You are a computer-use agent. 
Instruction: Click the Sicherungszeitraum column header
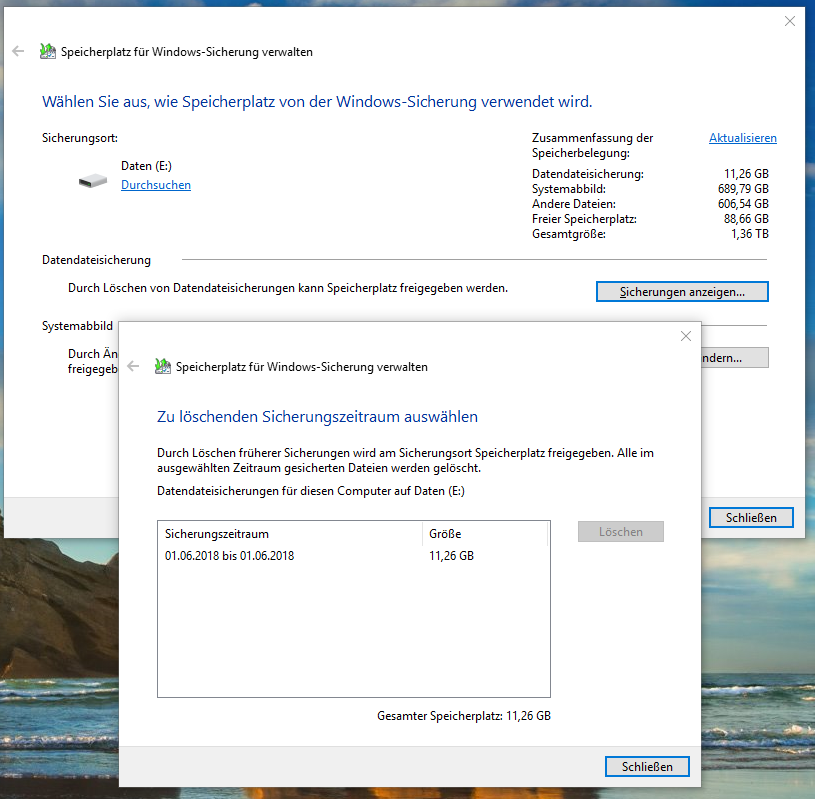pos(290,534)
